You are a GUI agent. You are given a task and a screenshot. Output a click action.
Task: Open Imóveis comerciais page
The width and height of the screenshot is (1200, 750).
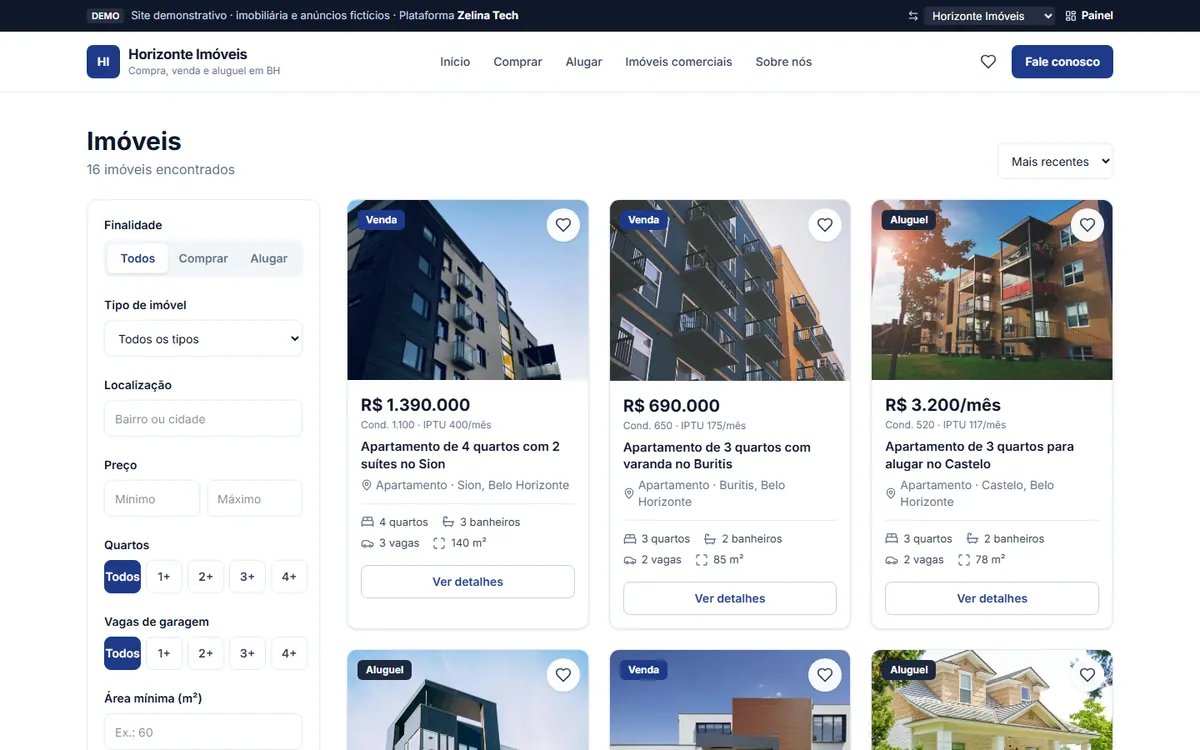679,62
